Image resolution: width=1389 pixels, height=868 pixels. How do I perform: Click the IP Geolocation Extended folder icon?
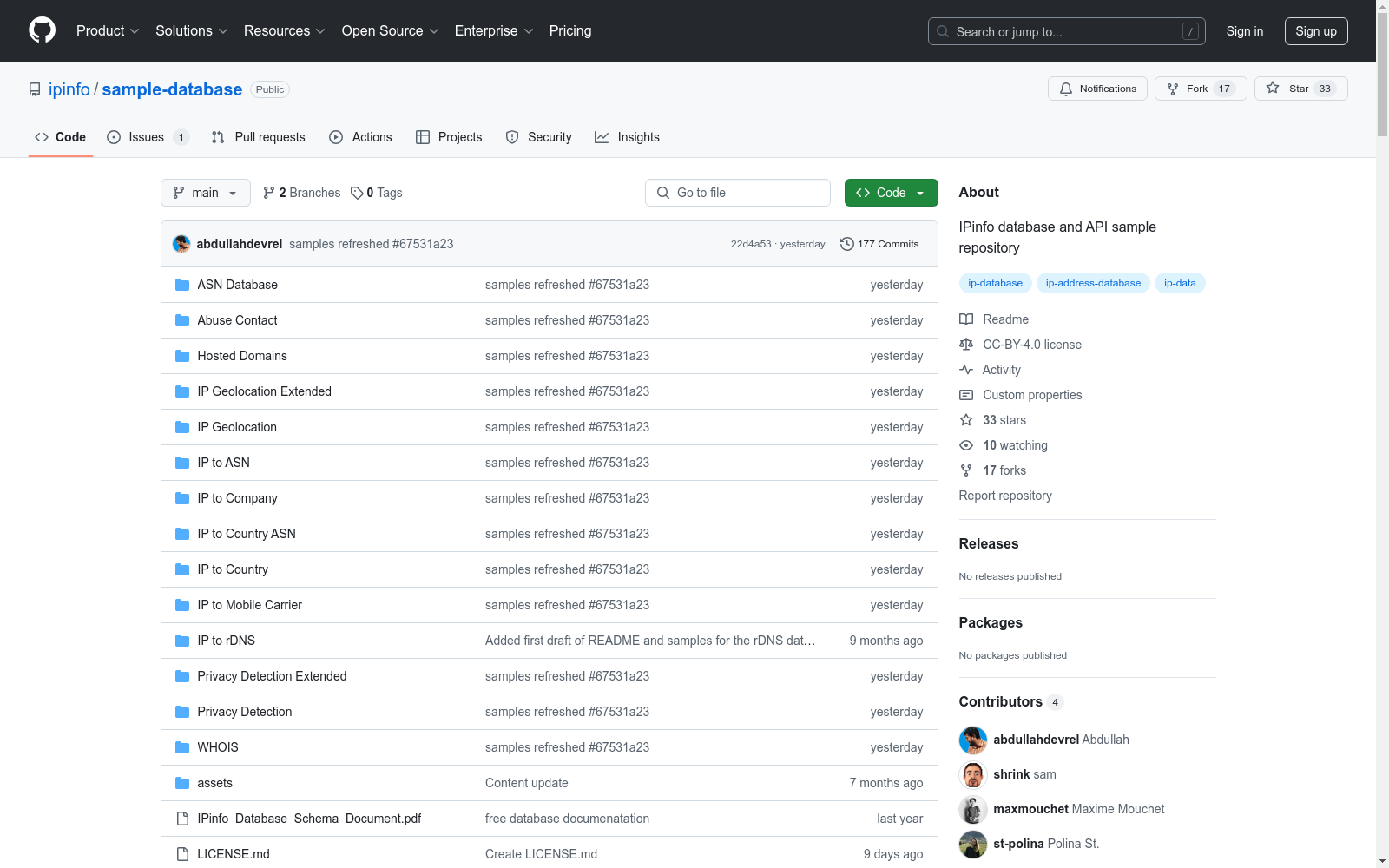182,391
